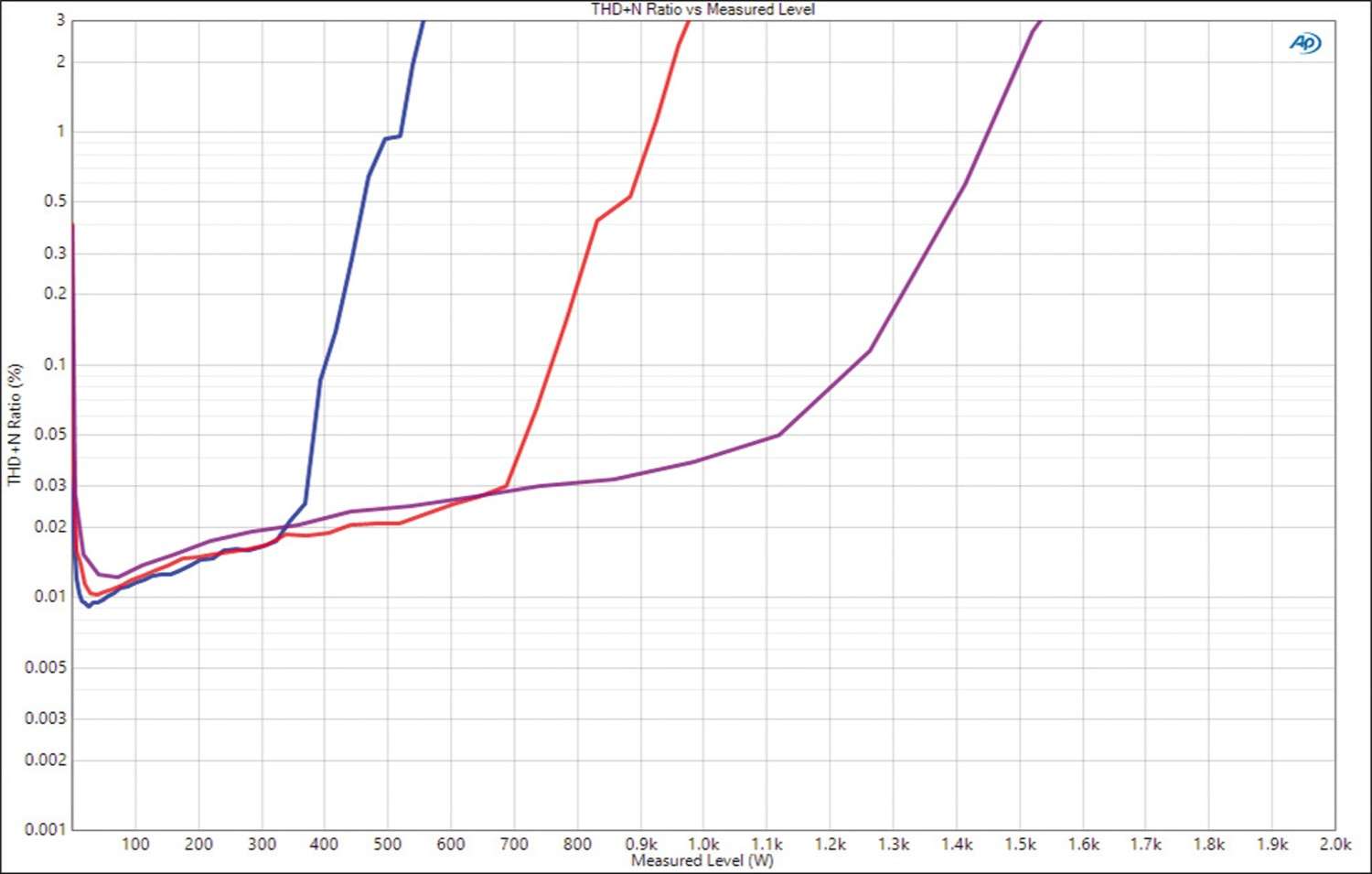Click y-axis tick label 3
This screenshot has height=874, width=1372.
tap(61, 19)
